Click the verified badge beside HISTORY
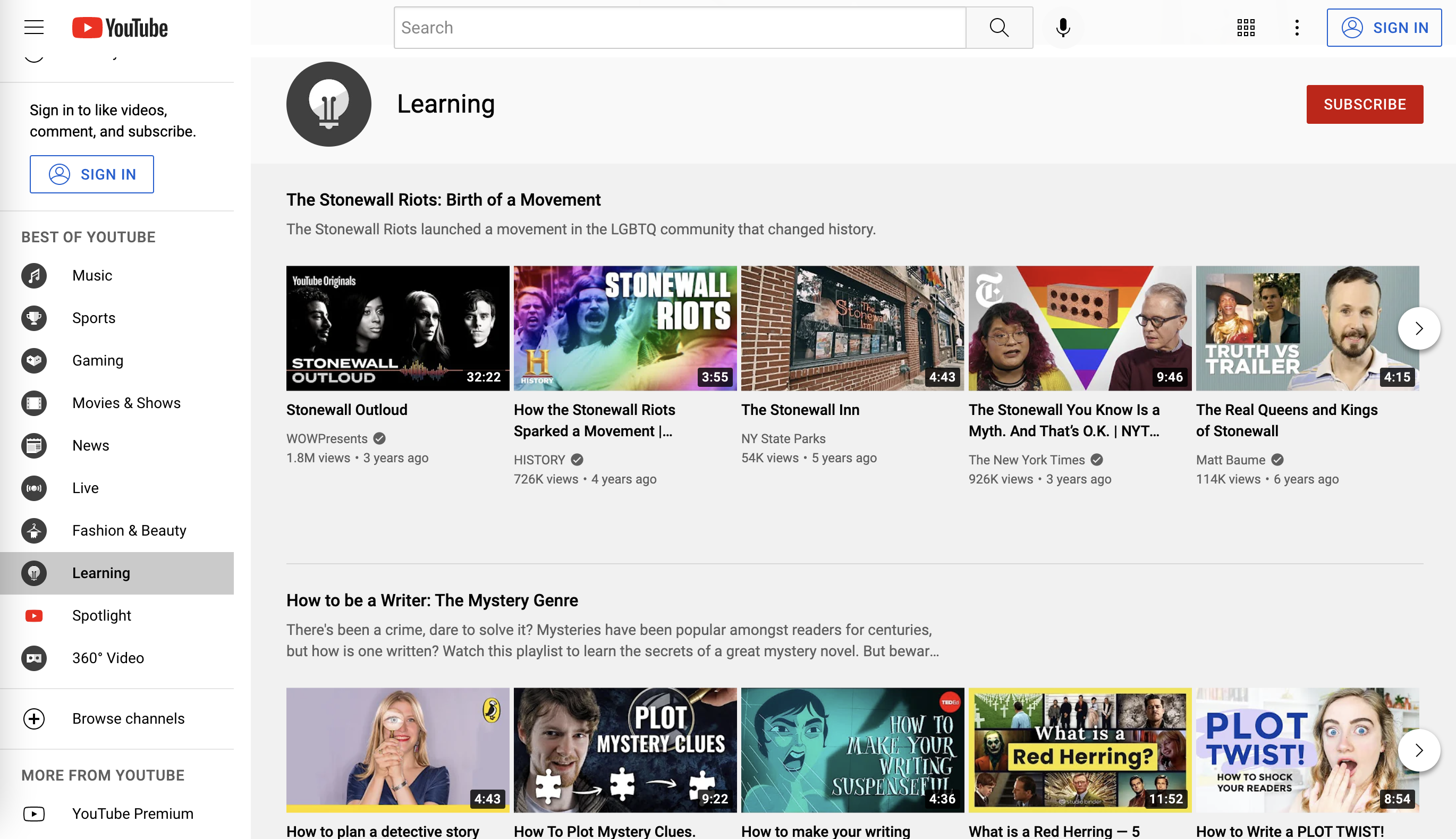Image resolution: width=1456 pixels, height=839 pixels. click(x=577, y=460)
